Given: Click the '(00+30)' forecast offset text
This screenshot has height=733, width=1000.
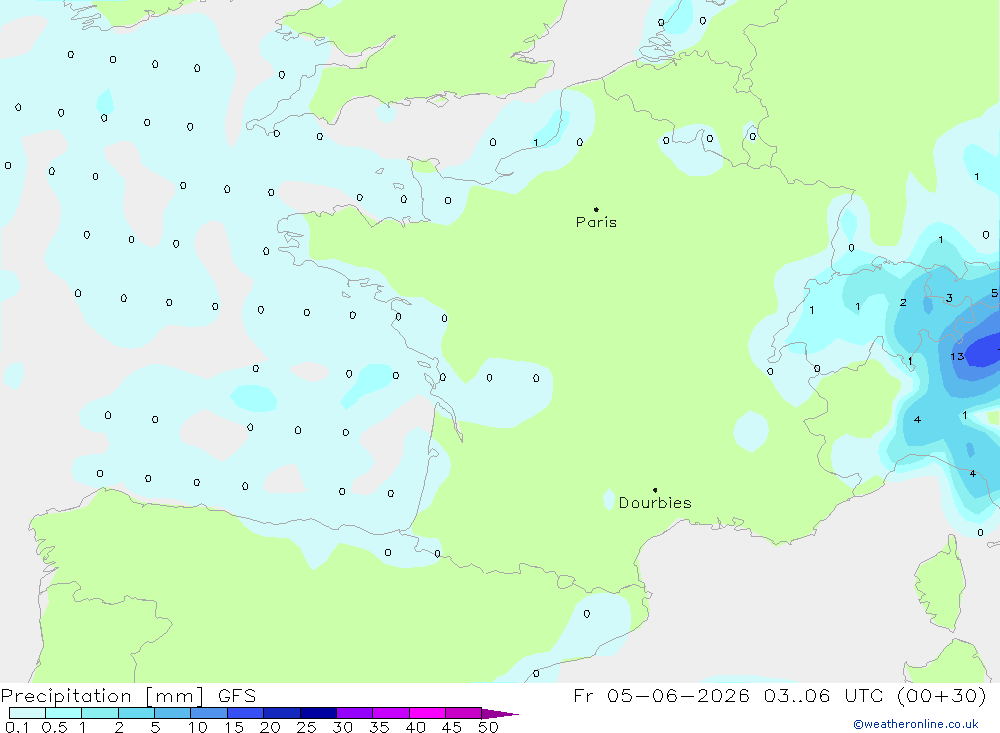Looking at the screenshot, I should 941,696.
